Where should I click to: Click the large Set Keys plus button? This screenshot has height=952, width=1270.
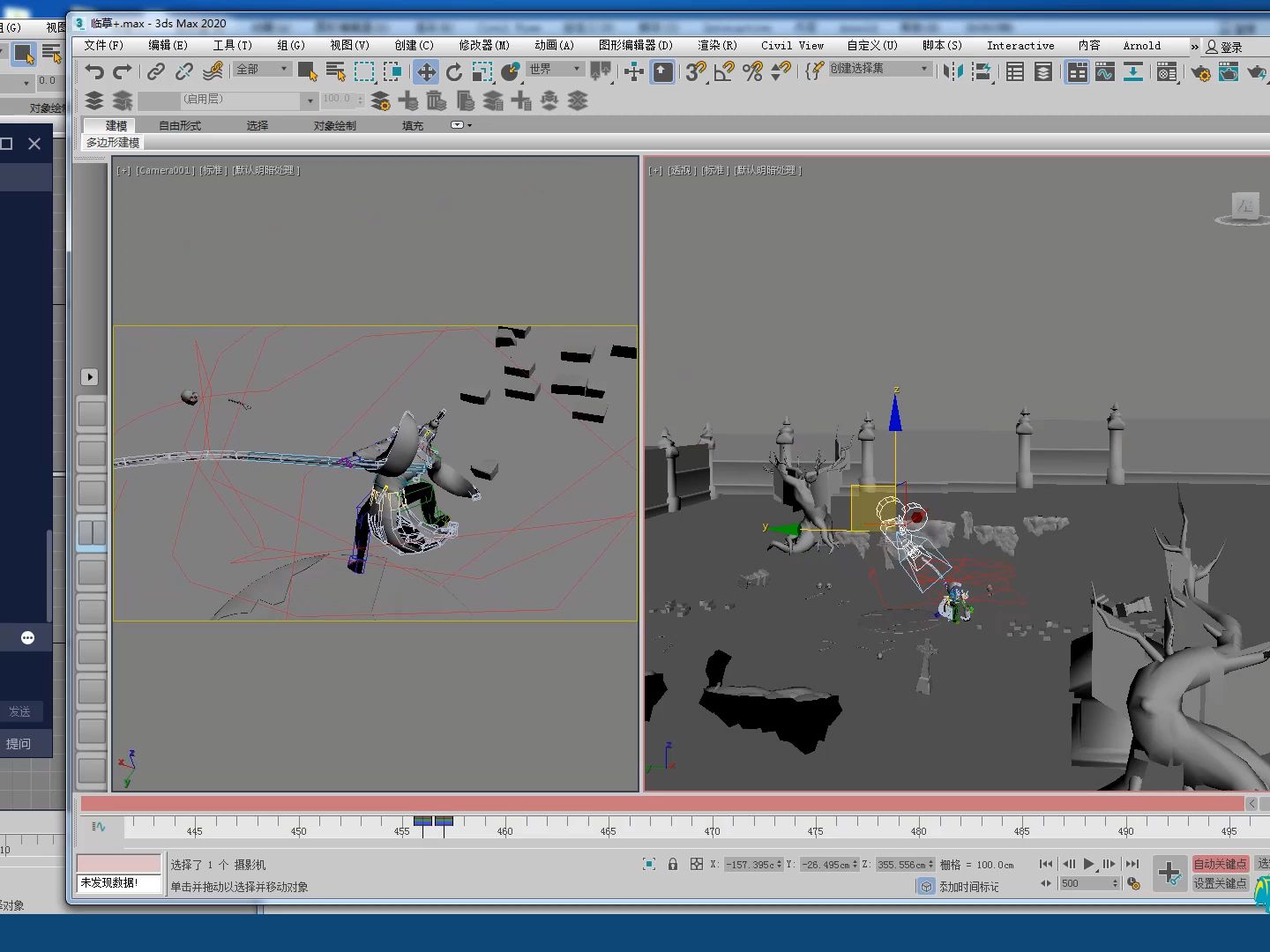[x=1169, y=874]
